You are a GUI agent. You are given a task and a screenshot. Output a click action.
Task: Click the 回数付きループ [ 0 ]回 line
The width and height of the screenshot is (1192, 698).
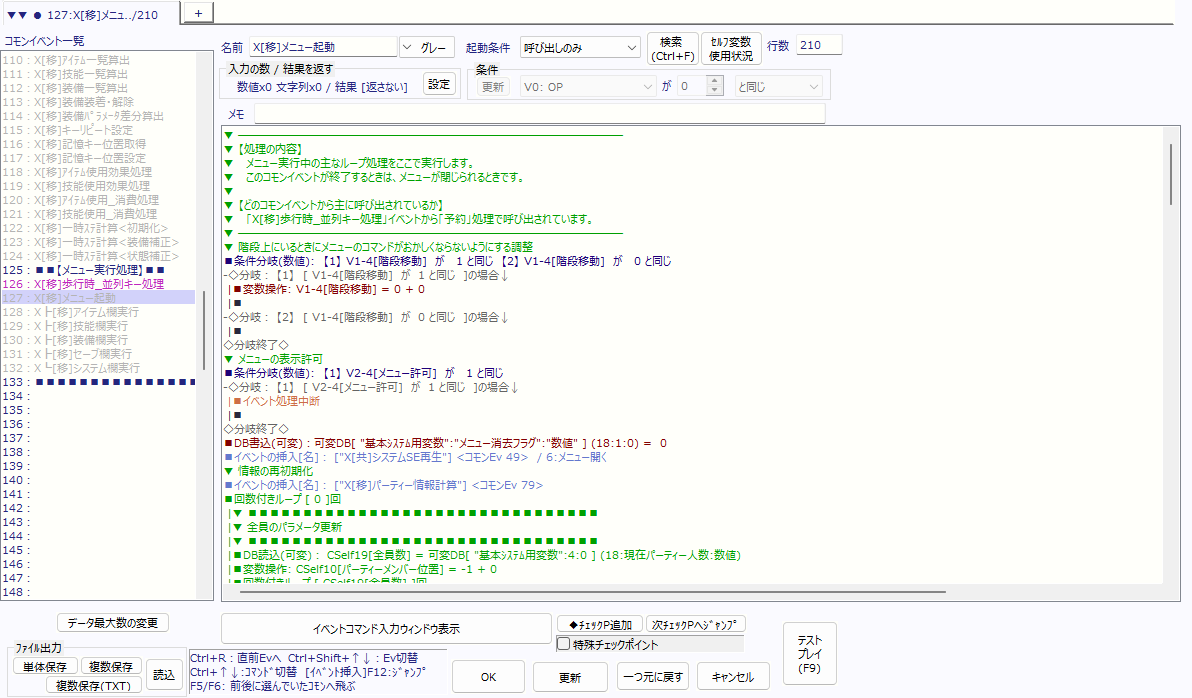point(283,499)
